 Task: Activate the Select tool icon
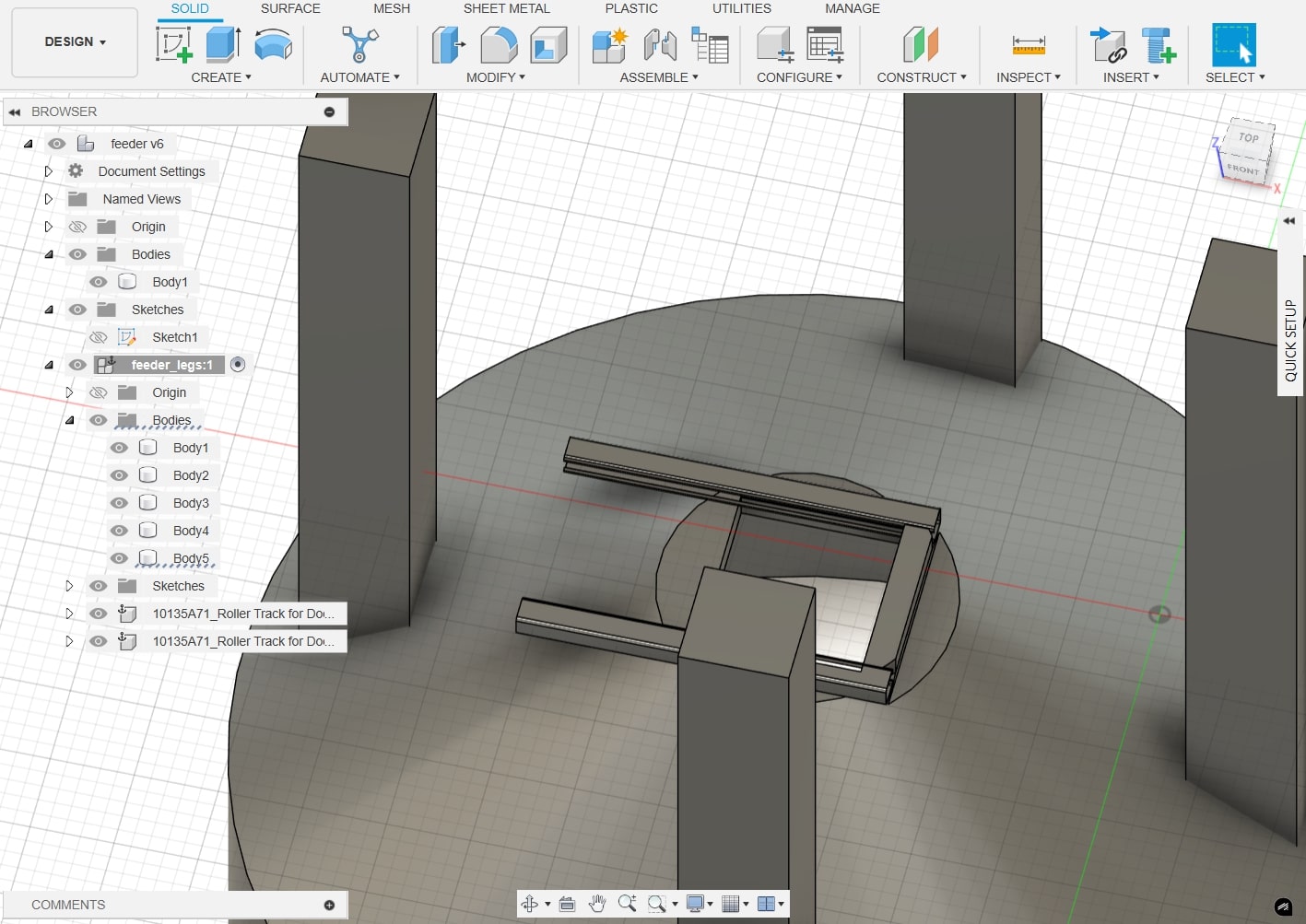point(1234,44)
